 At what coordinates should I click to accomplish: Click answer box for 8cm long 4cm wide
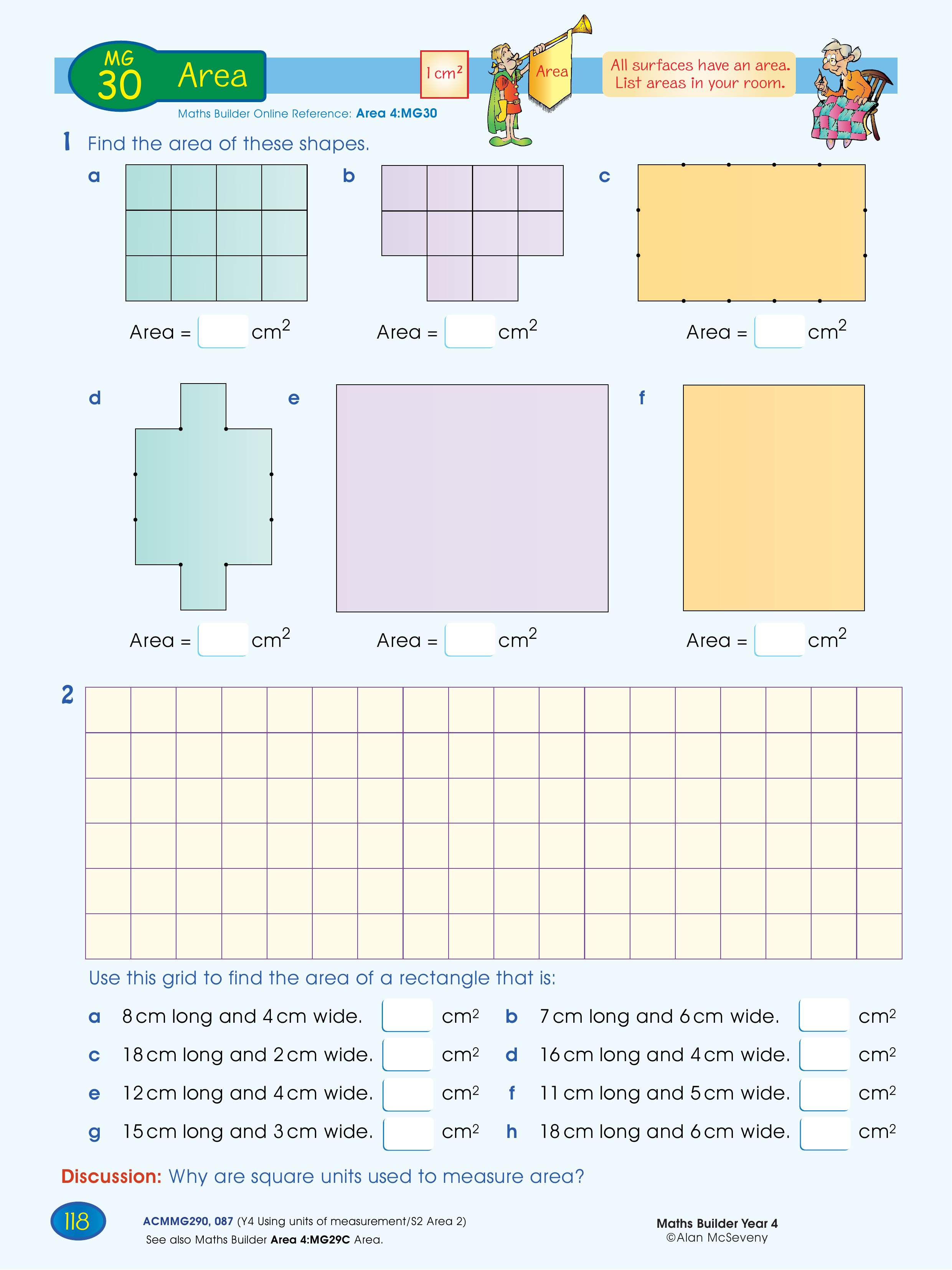[x=408, y=1015]
